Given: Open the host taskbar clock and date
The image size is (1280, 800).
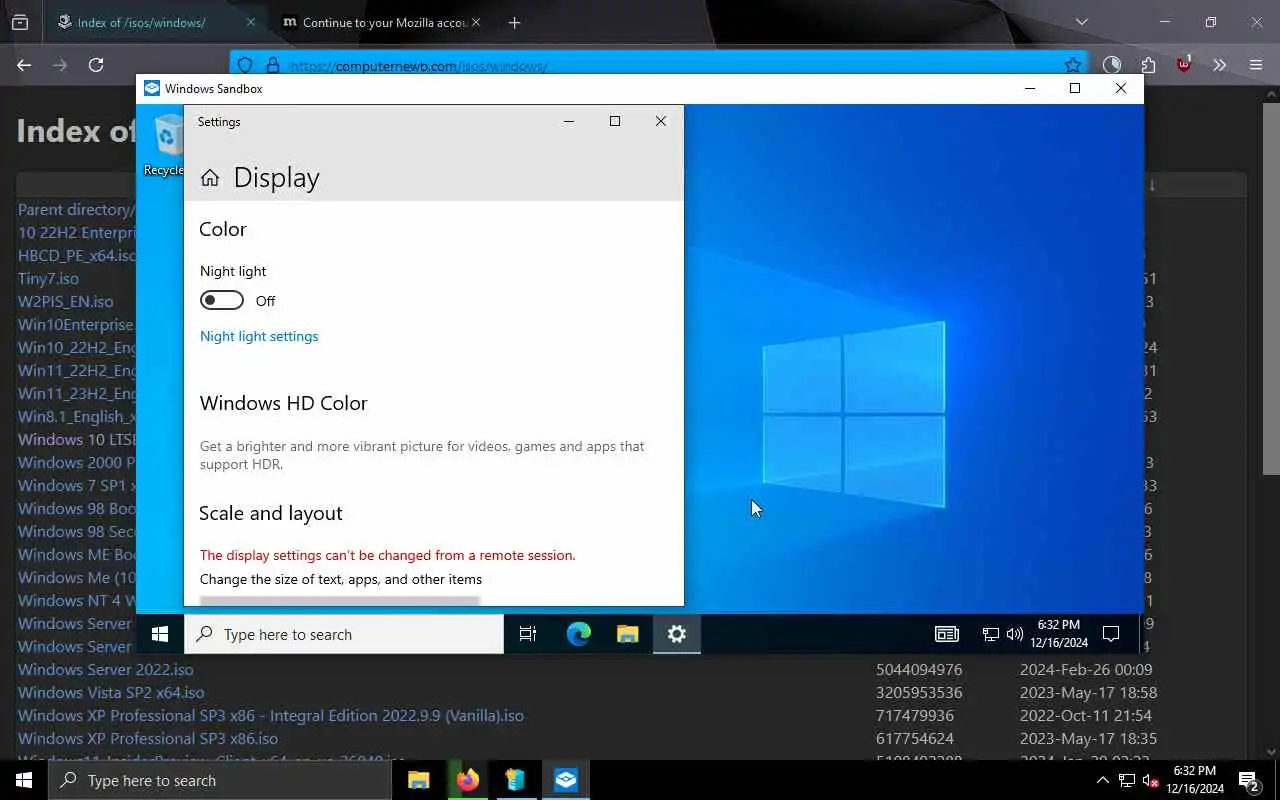Looking at the screenshot, I should [x=1194, y=780].
